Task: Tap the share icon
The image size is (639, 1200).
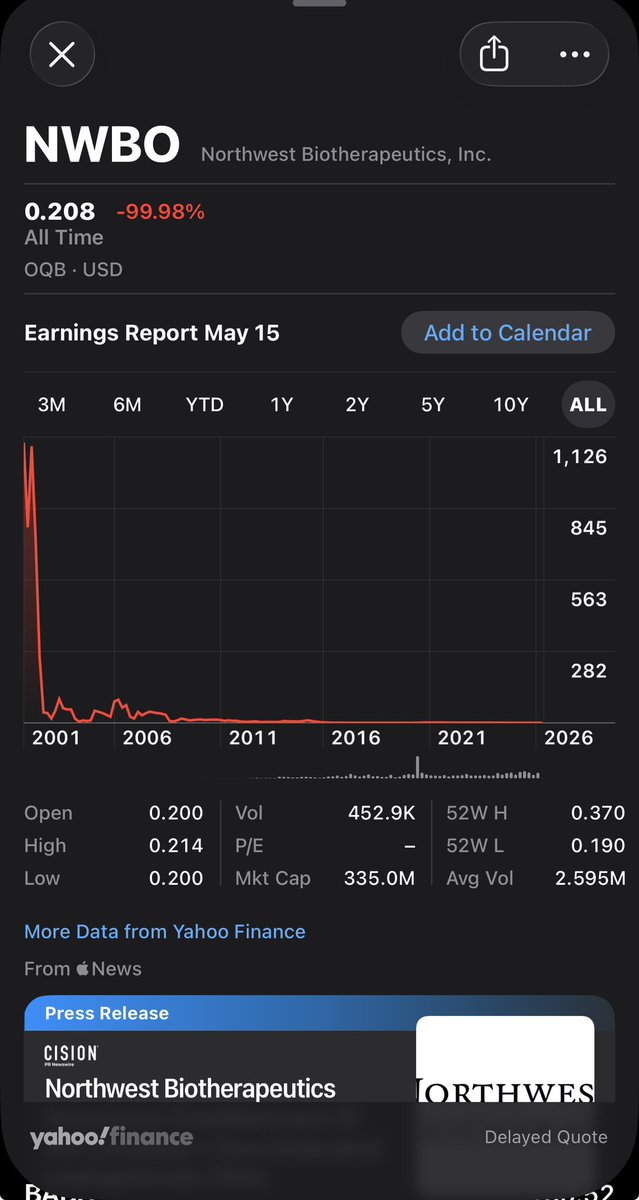Action: point(495,54)
